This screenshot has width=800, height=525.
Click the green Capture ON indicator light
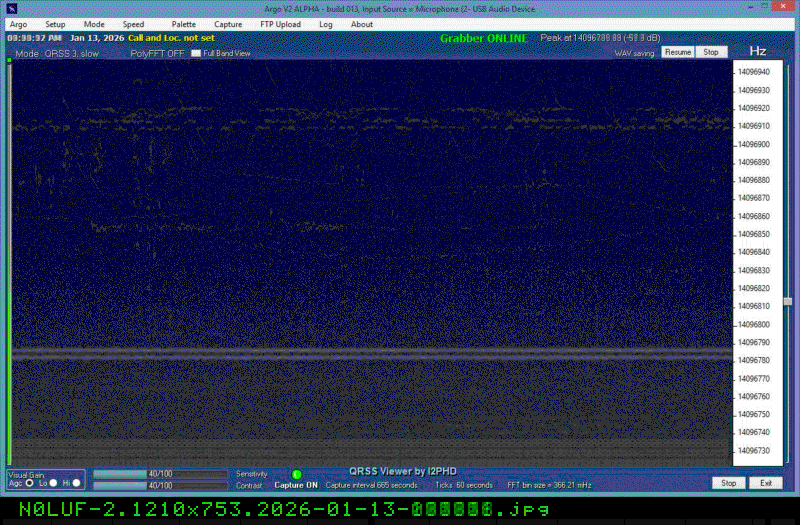click(x=297, y=474)
